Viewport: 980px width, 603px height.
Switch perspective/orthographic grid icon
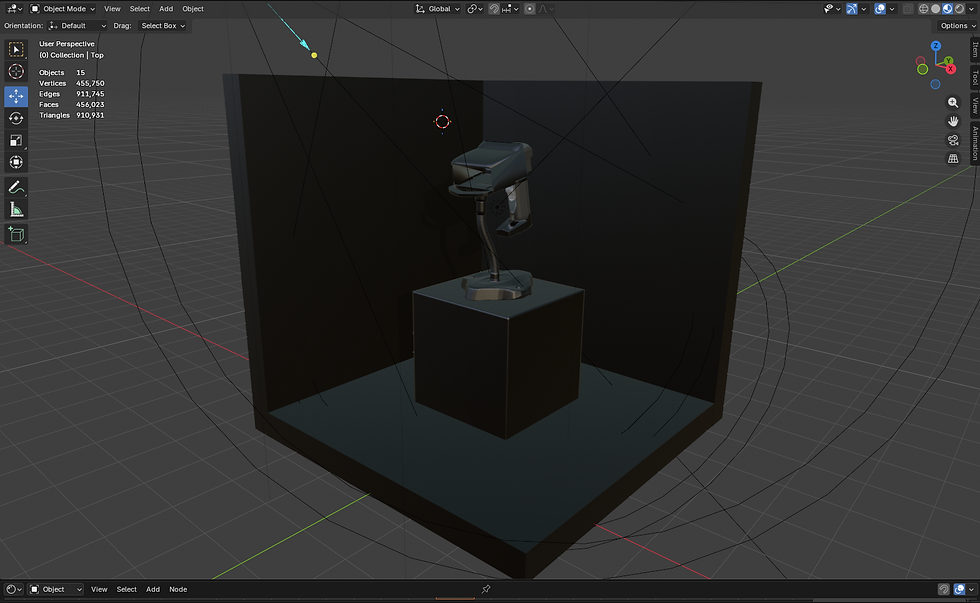click(x=952, y=159)
